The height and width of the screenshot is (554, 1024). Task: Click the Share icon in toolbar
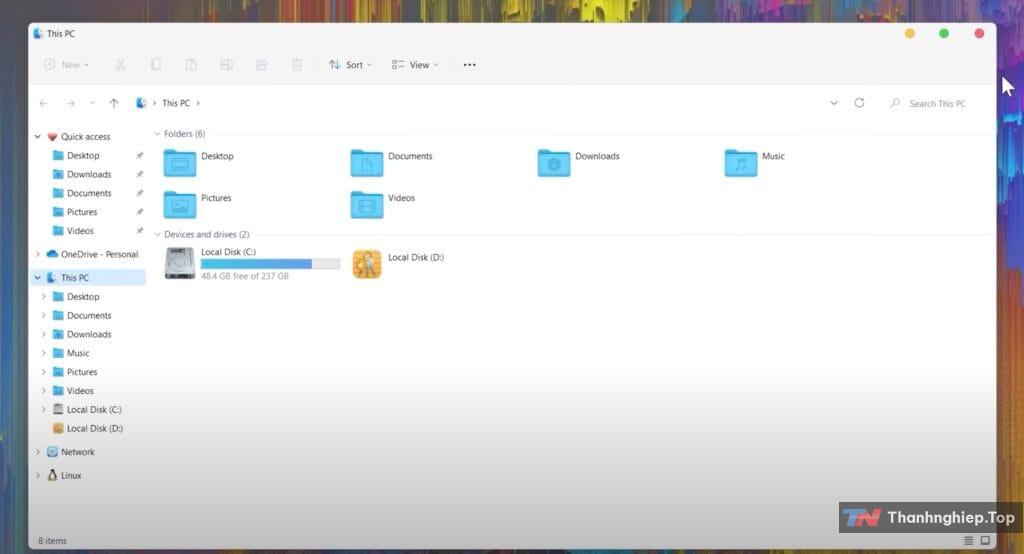tap(261, 65)
